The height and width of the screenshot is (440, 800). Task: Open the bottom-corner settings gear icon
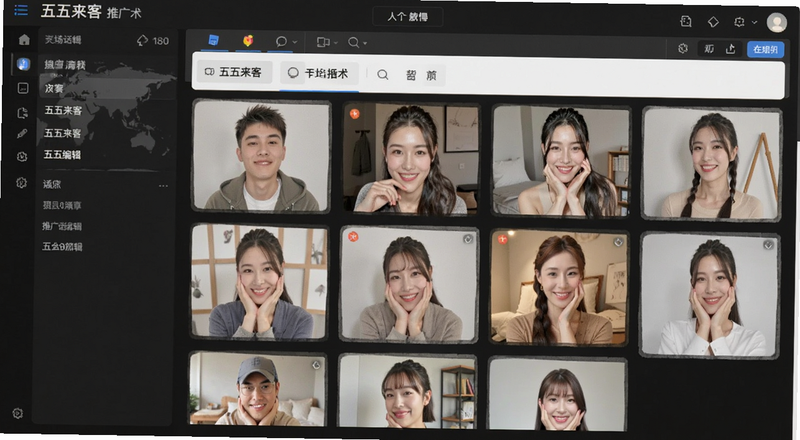click(17, 413)
